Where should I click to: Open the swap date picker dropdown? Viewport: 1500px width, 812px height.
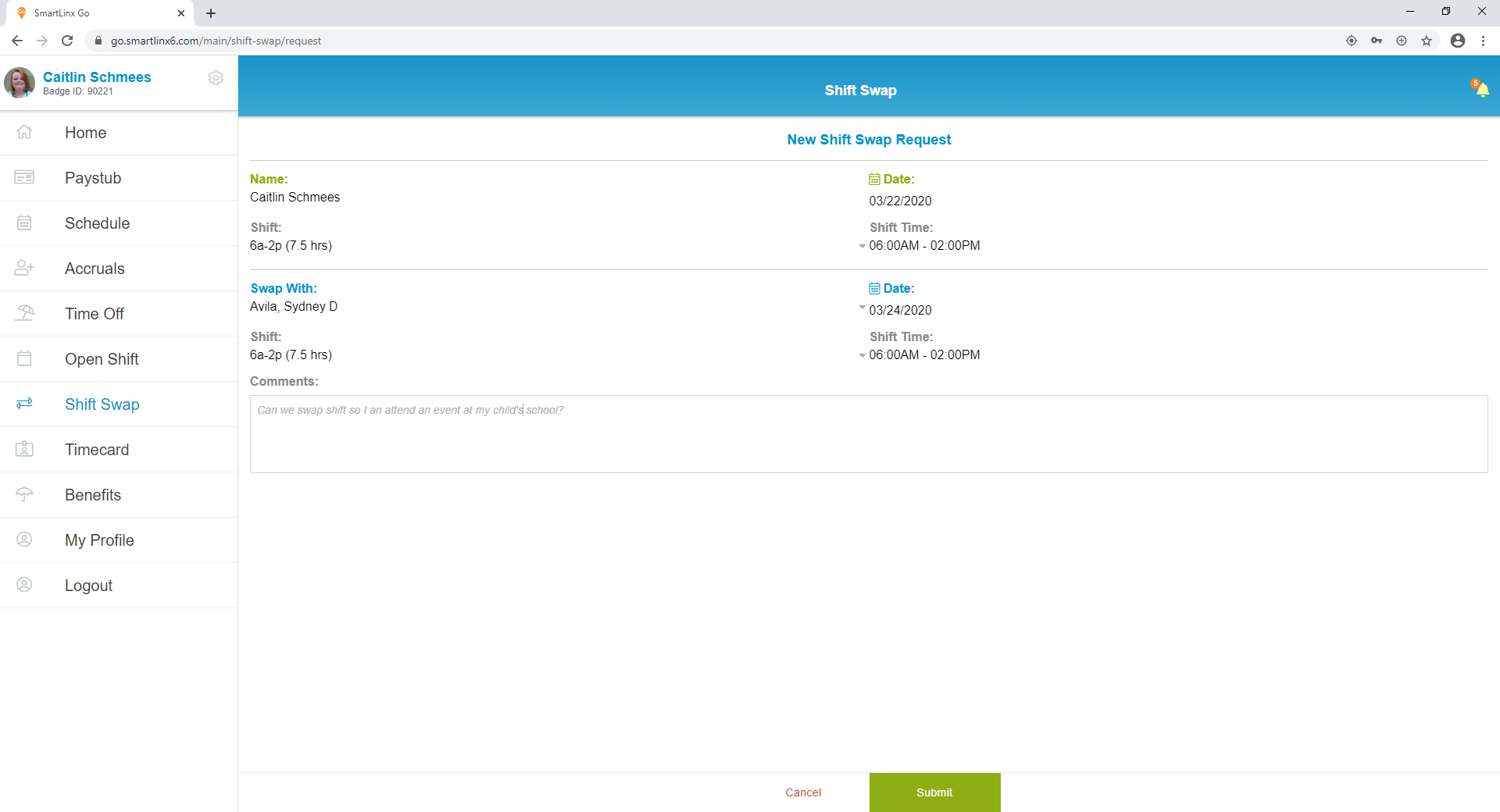pos(862,308)
